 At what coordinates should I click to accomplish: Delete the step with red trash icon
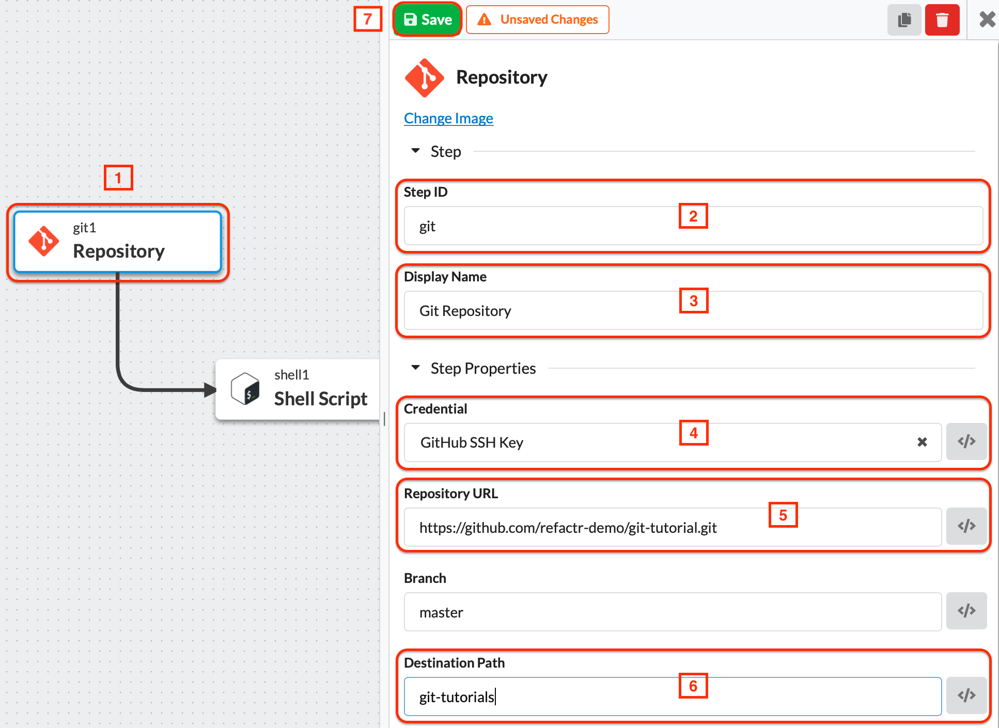[x=942, y=20]
